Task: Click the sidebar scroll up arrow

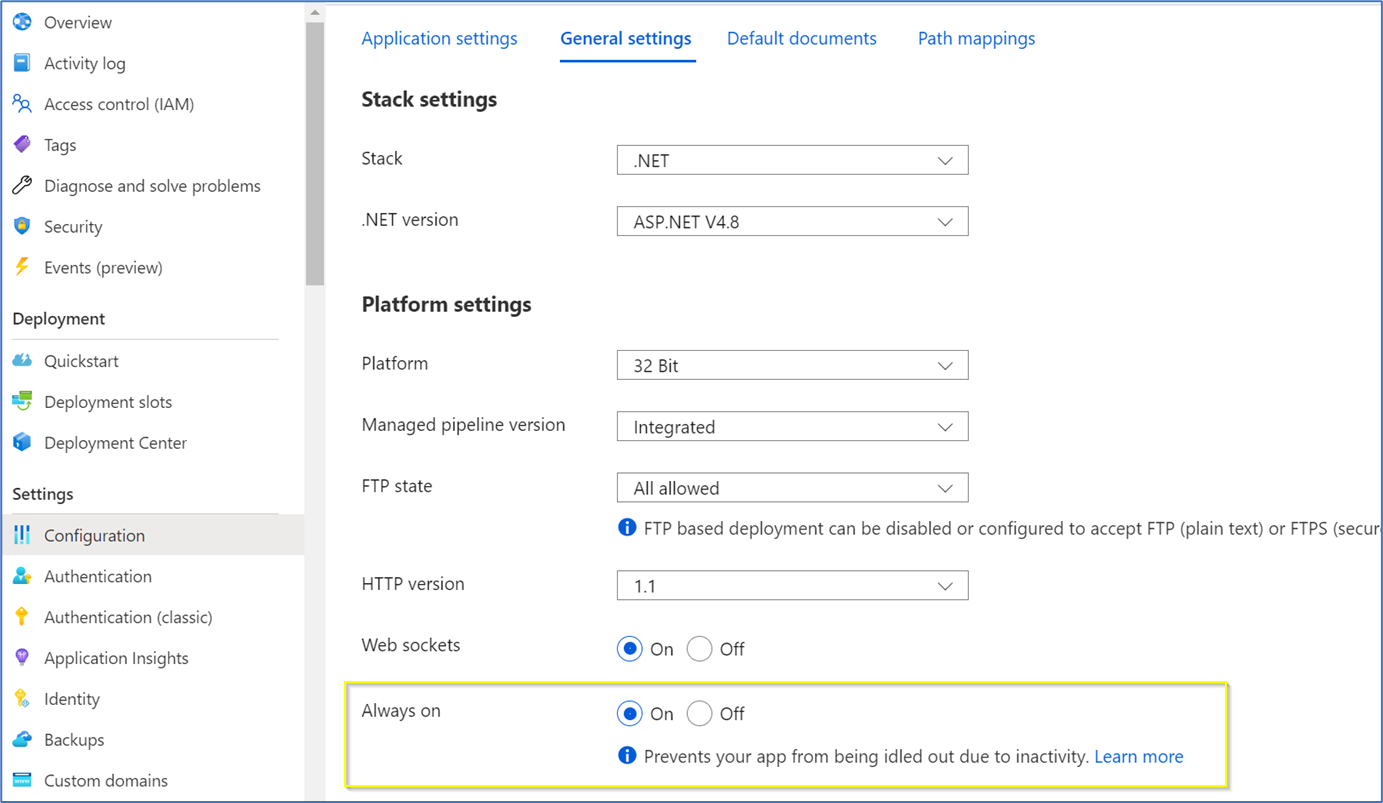Action: click(x=315, y=13)
